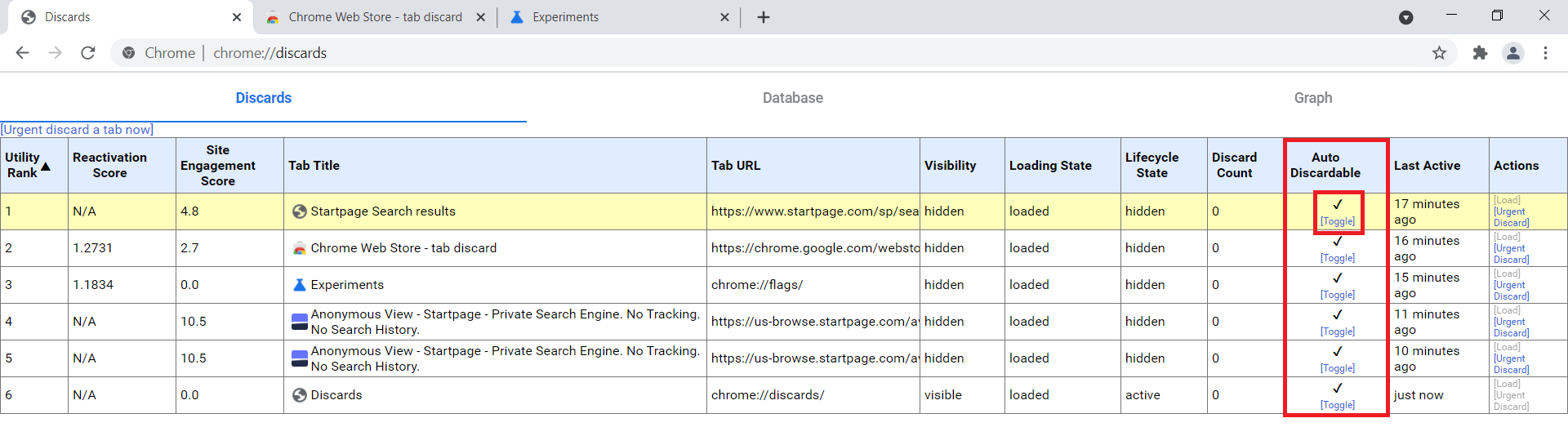Click the dropdown circle icon in title bar
The height and width of the screenshot is (436, 1568).
click(1405, 17)
